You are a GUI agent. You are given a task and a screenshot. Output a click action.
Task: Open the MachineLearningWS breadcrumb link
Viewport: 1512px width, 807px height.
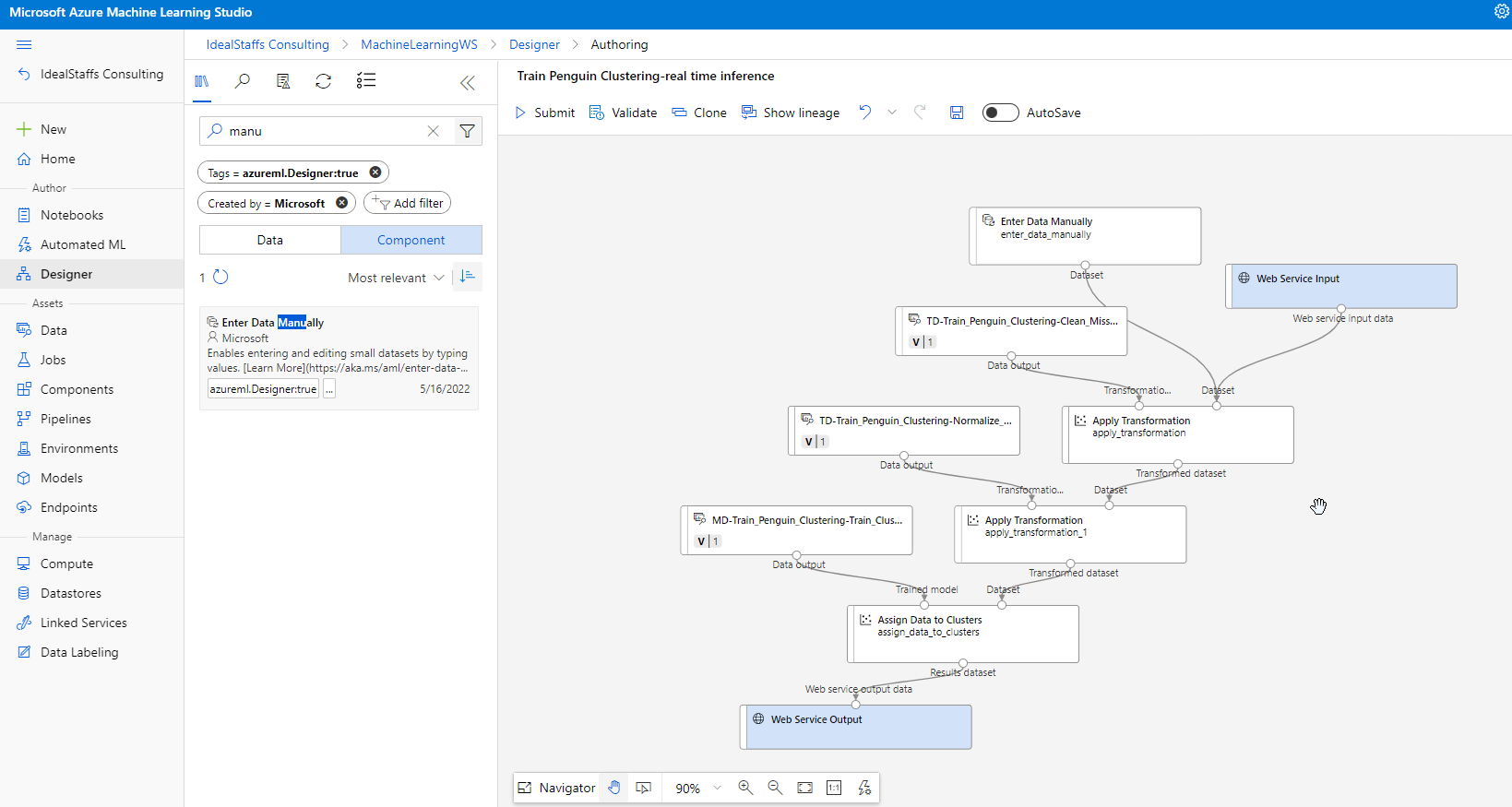419,44
